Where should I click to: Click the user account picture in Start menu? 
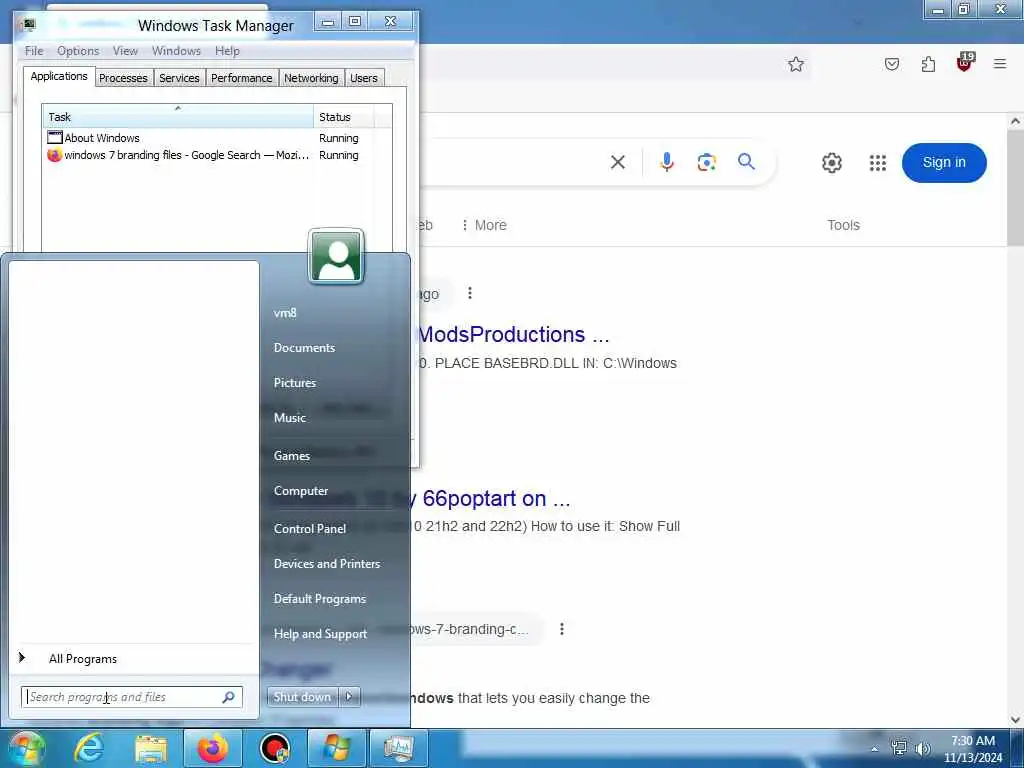tap(336, 256)
